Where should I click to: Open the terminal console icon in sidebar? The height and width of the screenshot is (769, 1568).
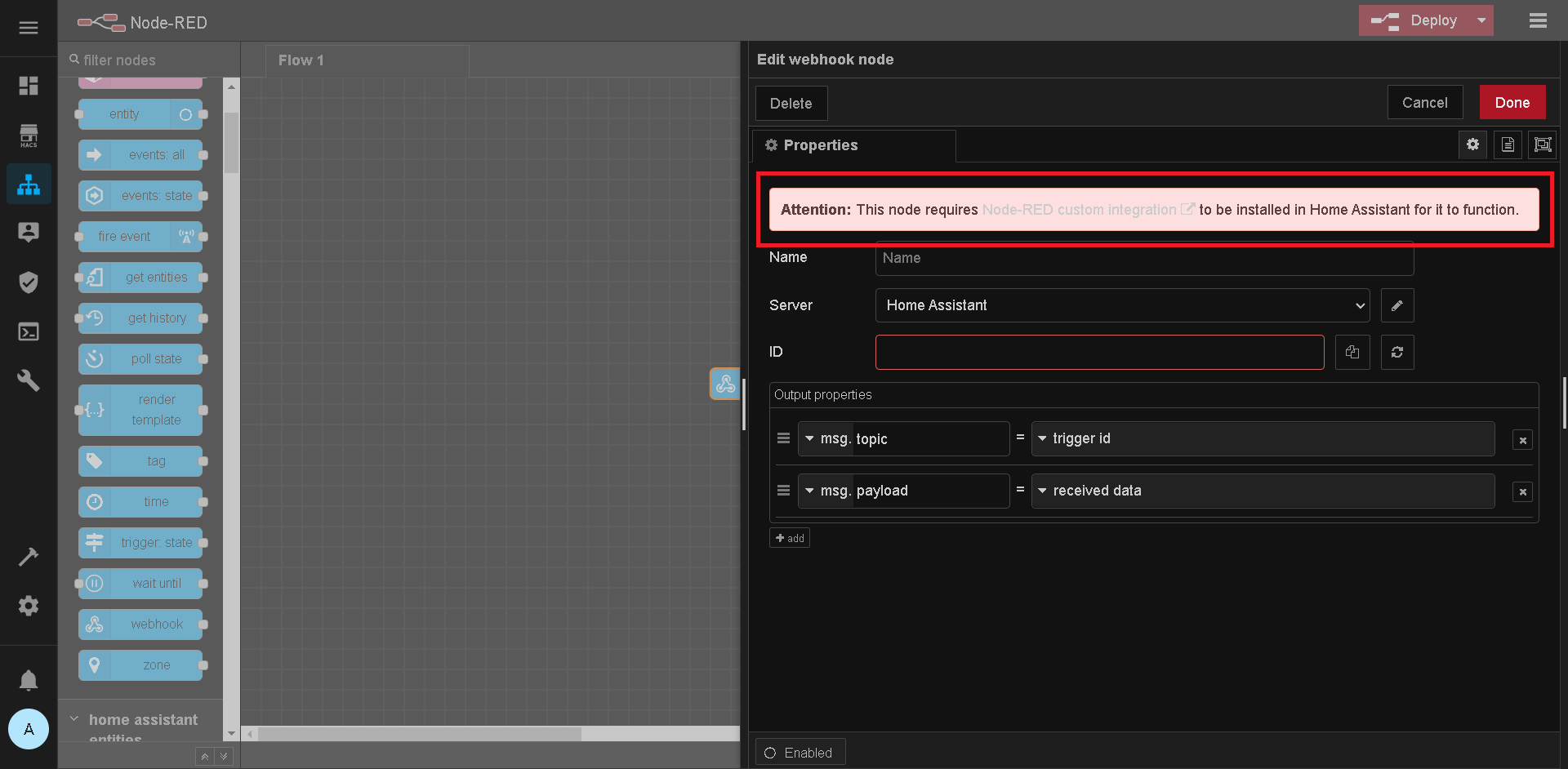(x=29, y=331)
